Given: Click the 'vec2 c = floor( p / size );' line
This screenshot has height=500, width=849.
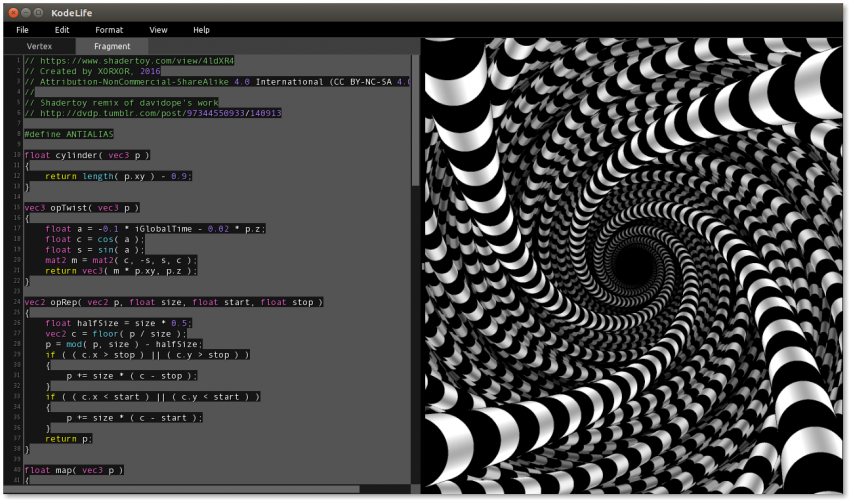Looking at the screenshot, I should pyautogui.click(x=116, y=334).
